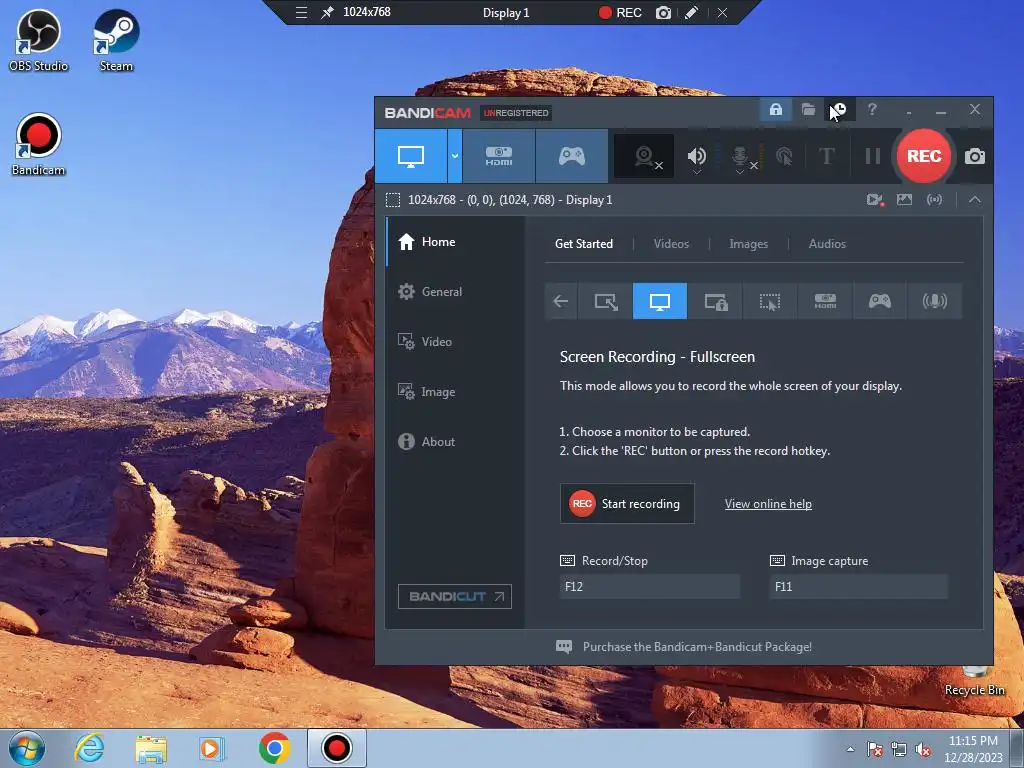Open Video settings in sidebar
Screen dimensions: 1024x768
[x=455, y=342]
